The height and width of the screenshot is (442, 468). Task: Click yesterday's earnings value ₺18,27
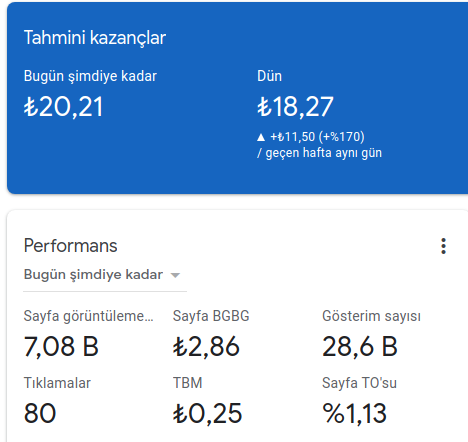[295, 107]
